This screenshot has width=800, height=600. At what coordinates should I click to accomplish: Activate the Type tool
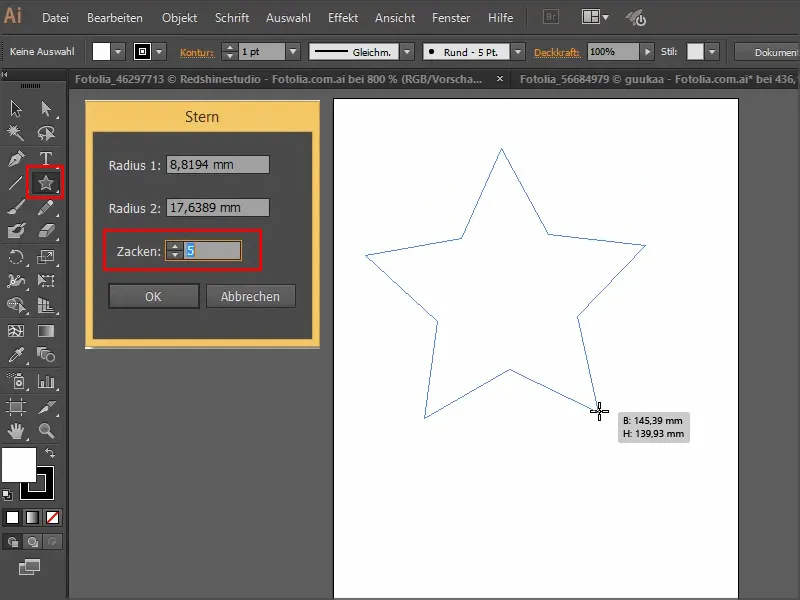(x=46, y=158)
